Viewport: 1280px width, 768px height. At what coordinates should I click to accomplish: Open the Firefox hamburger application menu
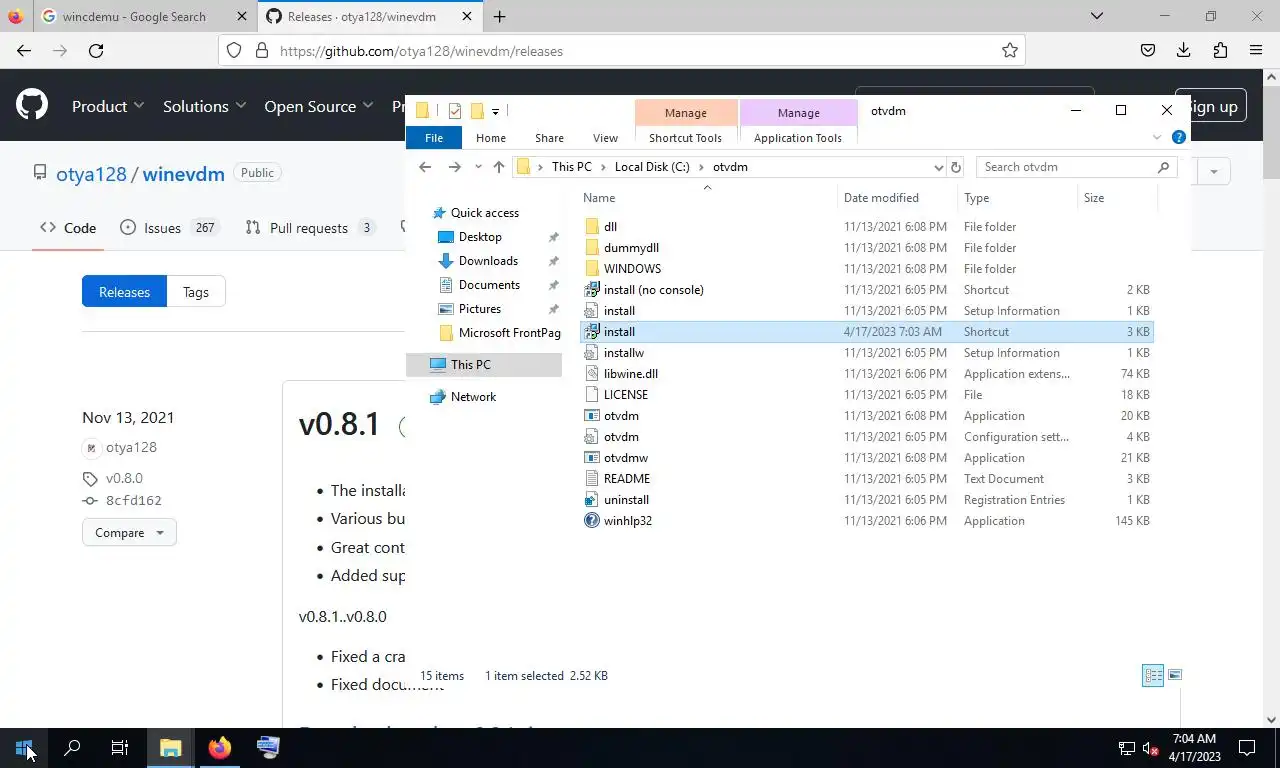1256,50
